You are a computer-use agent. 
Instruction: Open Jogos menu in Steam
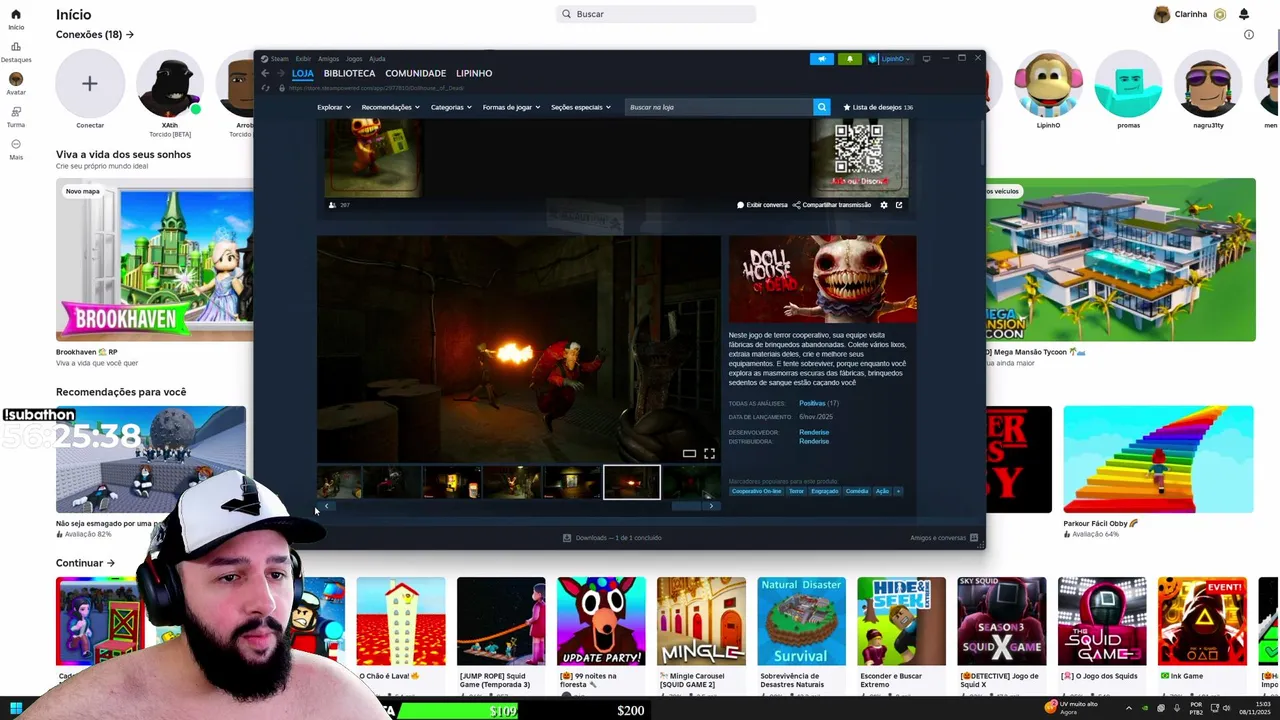point(354,59)
